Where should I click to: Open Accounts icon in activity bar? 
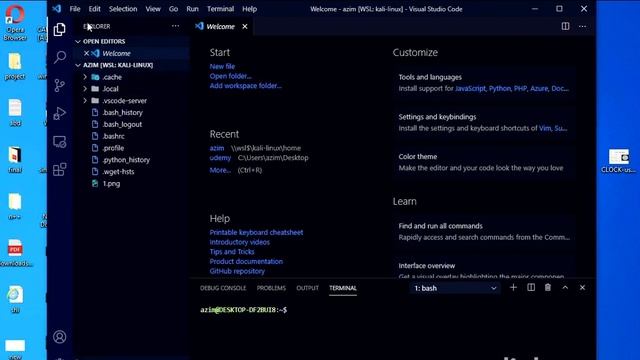tap(60, 337)
